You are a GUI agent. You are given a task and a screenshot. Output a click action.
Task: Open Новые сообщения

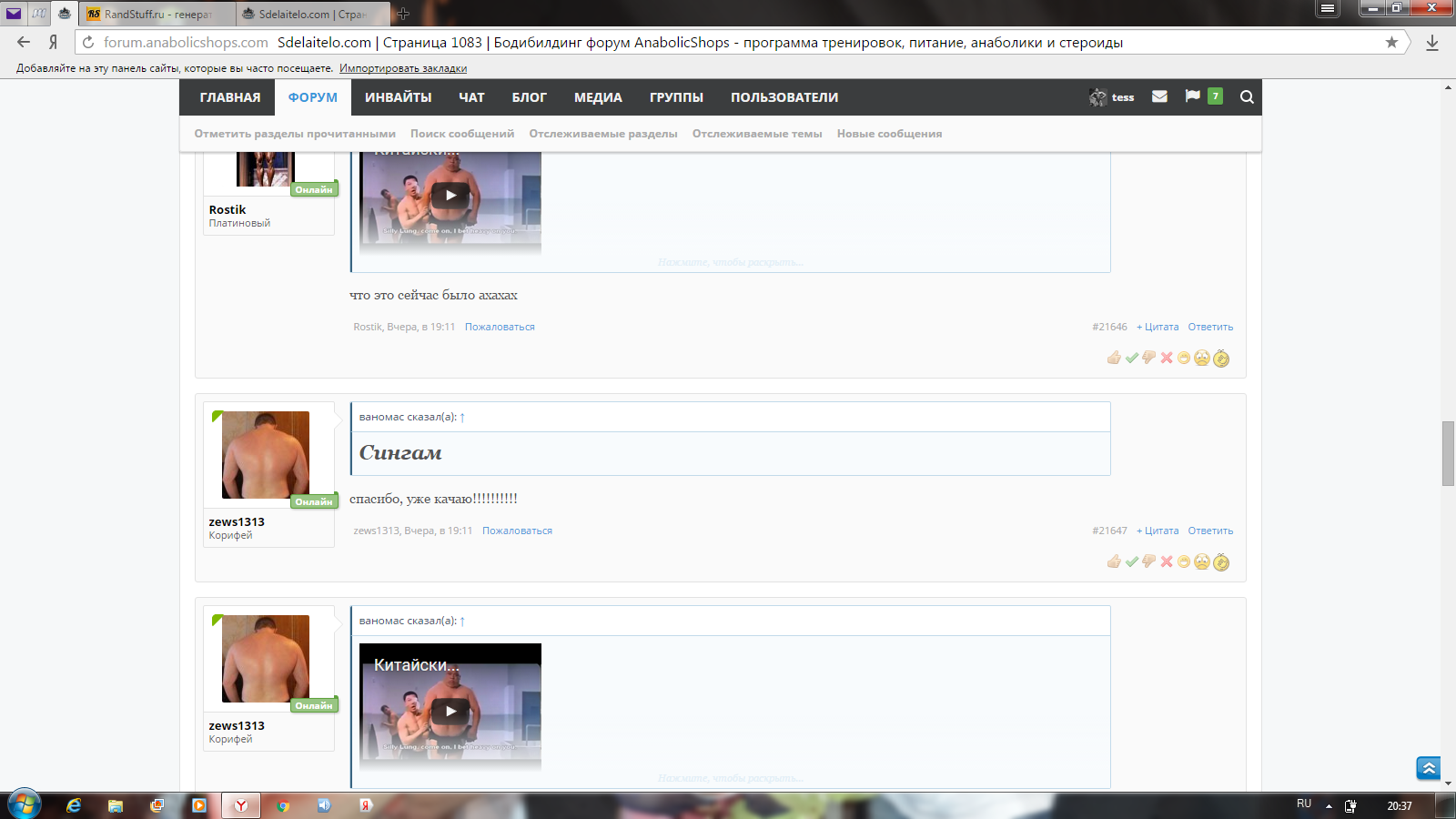pos(889,134)
